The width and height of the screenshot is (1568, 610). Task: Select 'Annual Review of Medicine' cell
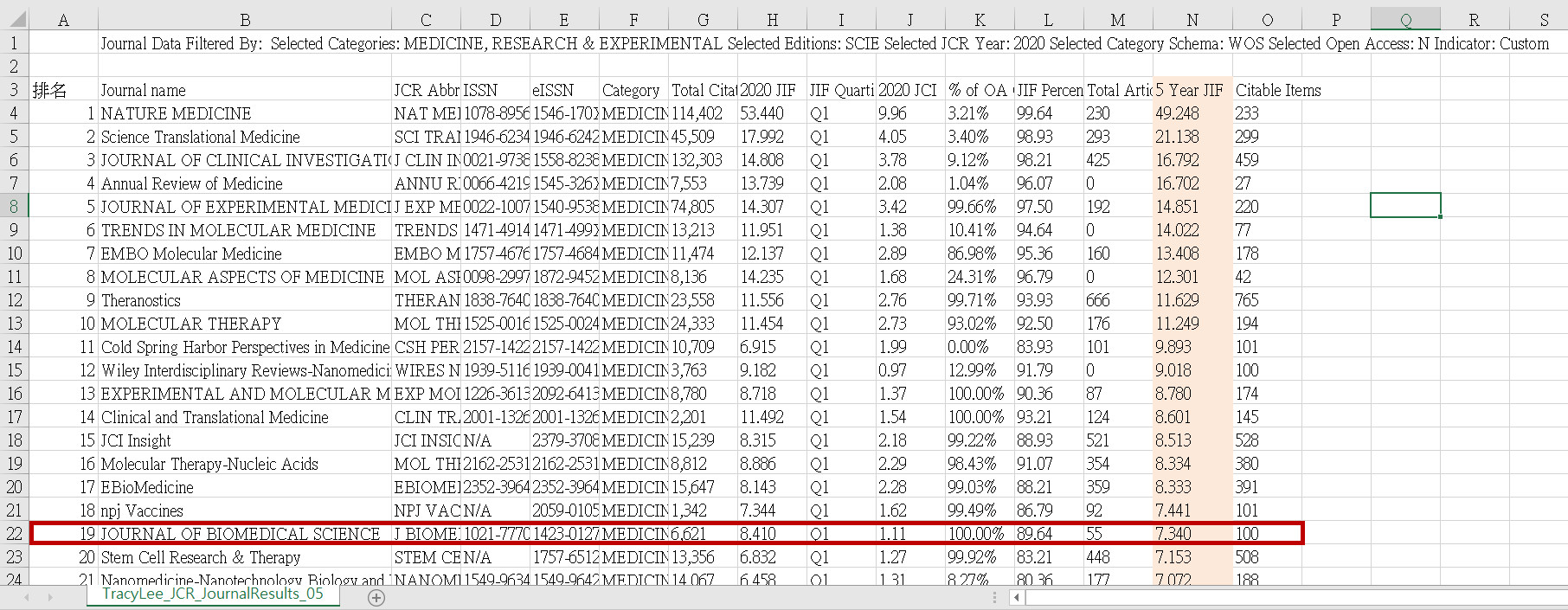[x=245, y=183]
